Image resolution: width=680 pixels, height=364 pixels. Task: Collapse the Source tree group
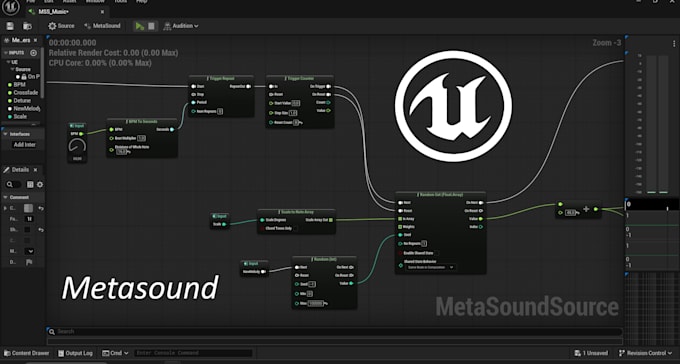coord(13,69)
